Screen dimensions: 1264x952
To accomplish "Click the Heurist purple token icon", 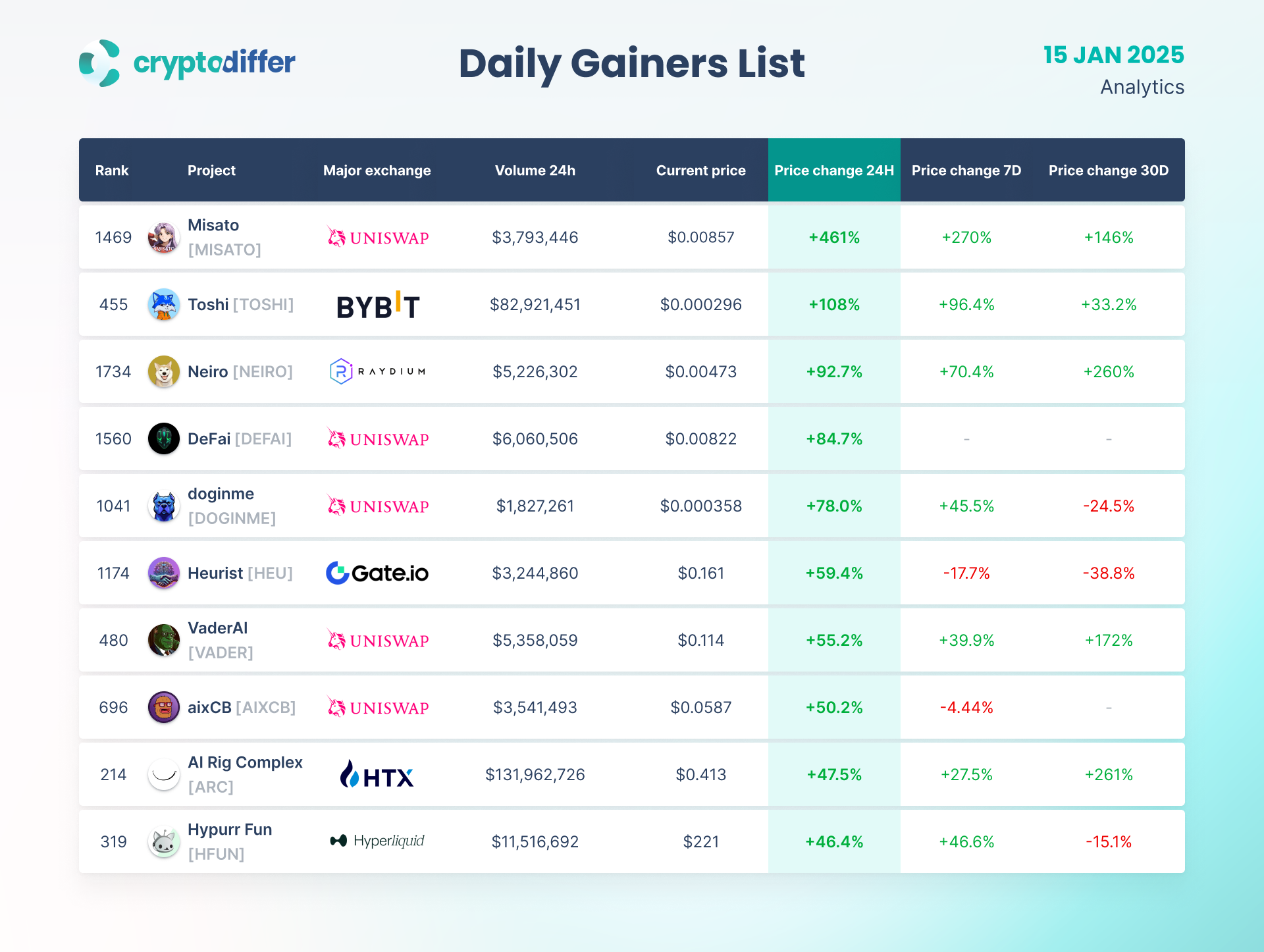I will pyautogui.click(x=163, y=573).
